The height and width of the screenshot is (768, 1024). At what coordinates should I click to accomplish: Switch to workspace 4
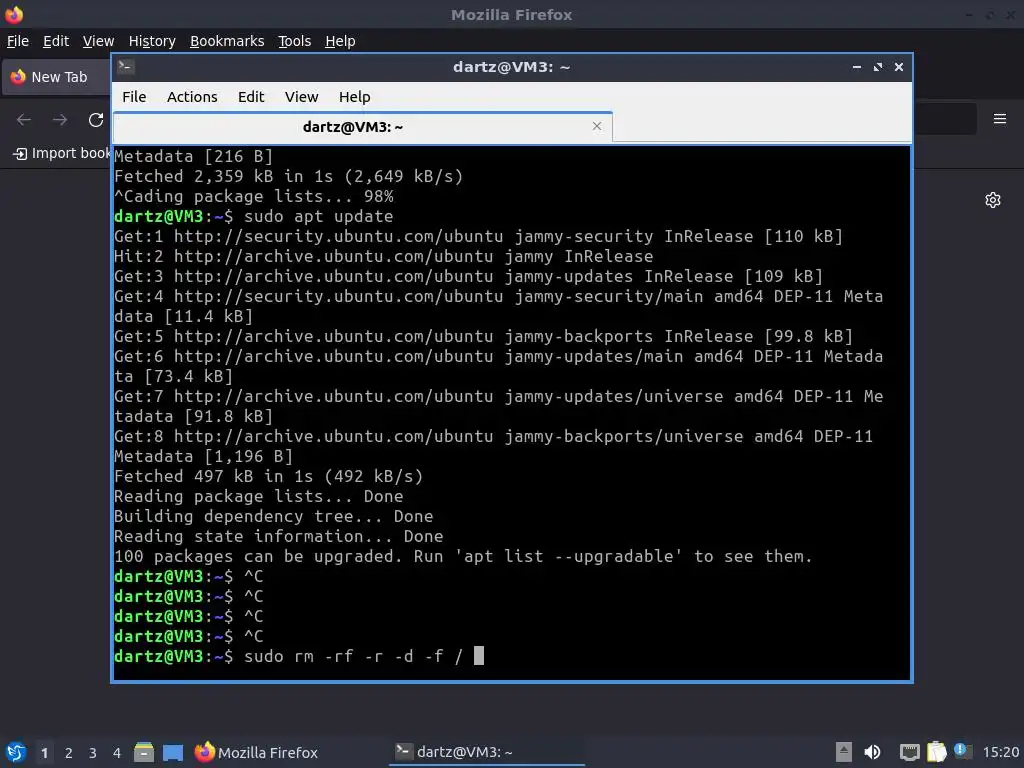pos(117,753)
